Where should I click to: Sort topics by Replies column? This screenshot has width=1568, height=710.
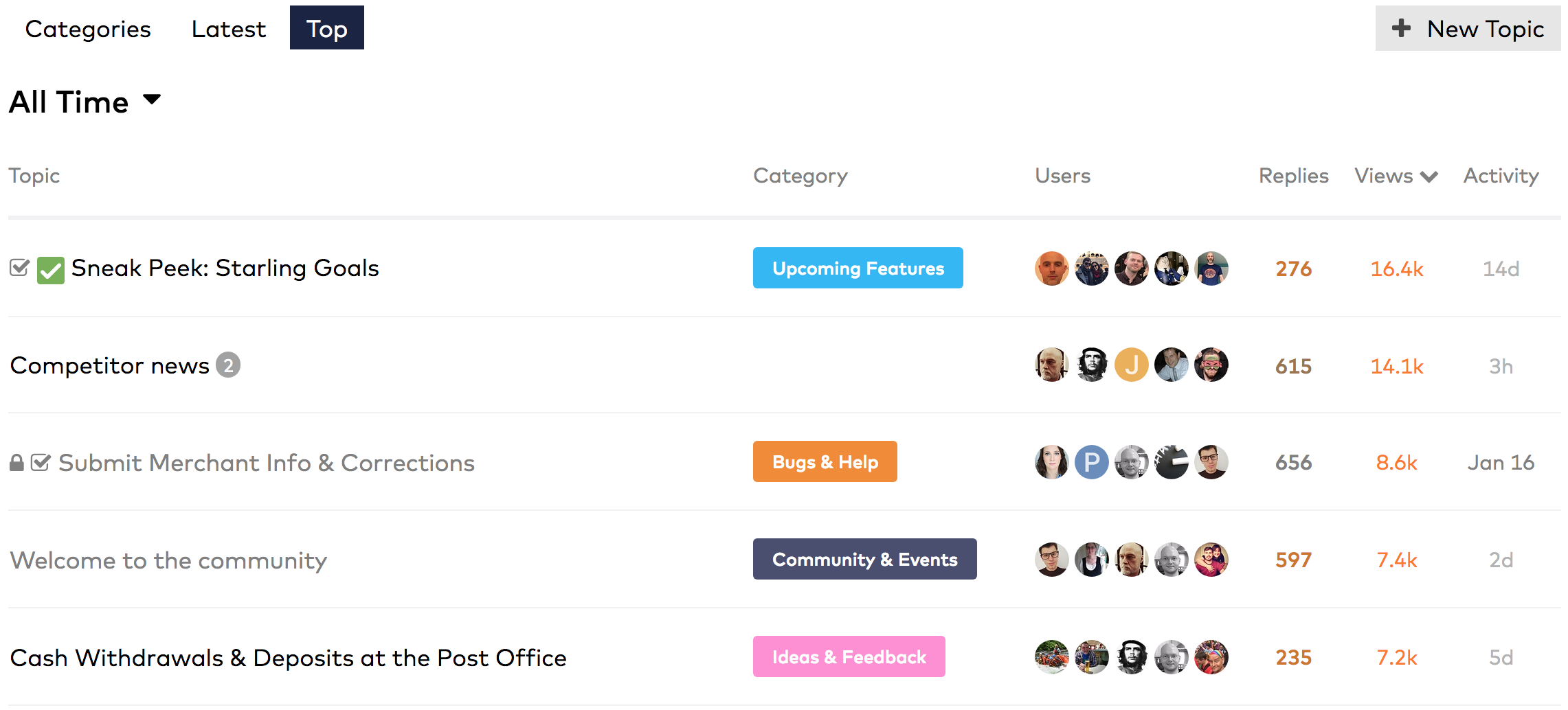click(x=1293, y=176)
